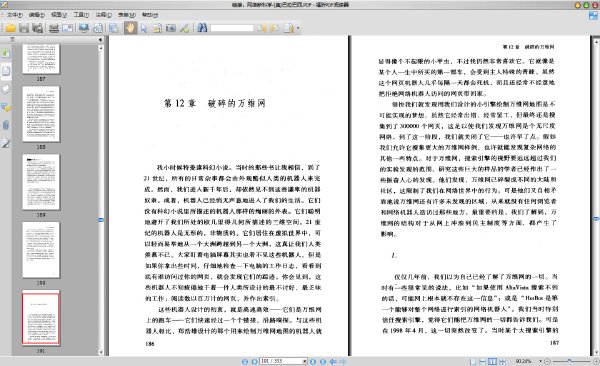Open the attachments paperclip sidebar icon
The height and width of the screenshot is (366, 600).
pos(6,125)
